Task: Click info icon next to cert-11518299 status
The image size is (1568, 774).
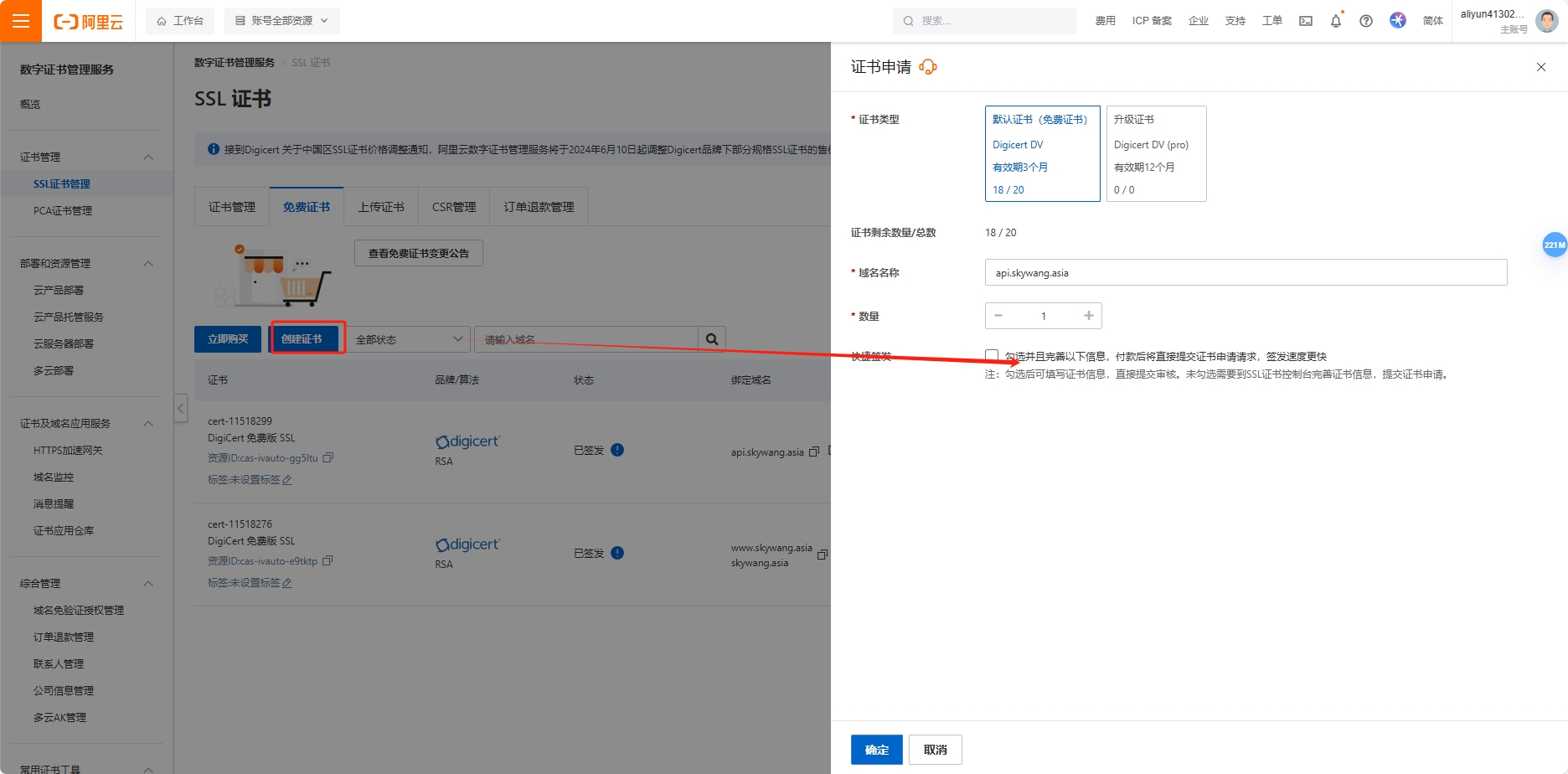Action: click(x=617, y=450)
